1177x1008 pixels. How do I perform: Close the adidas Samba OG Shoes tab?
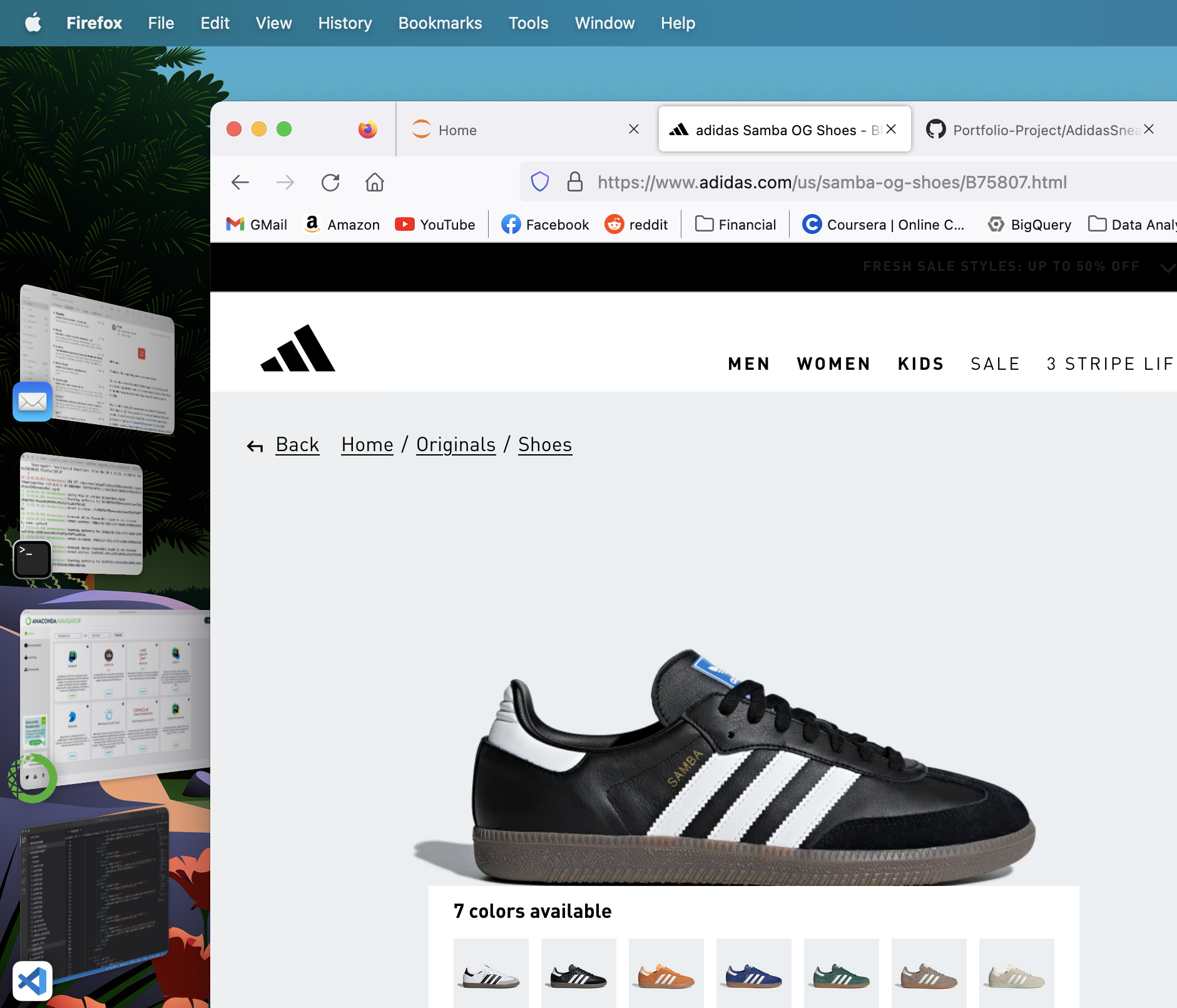coord(892,129)
